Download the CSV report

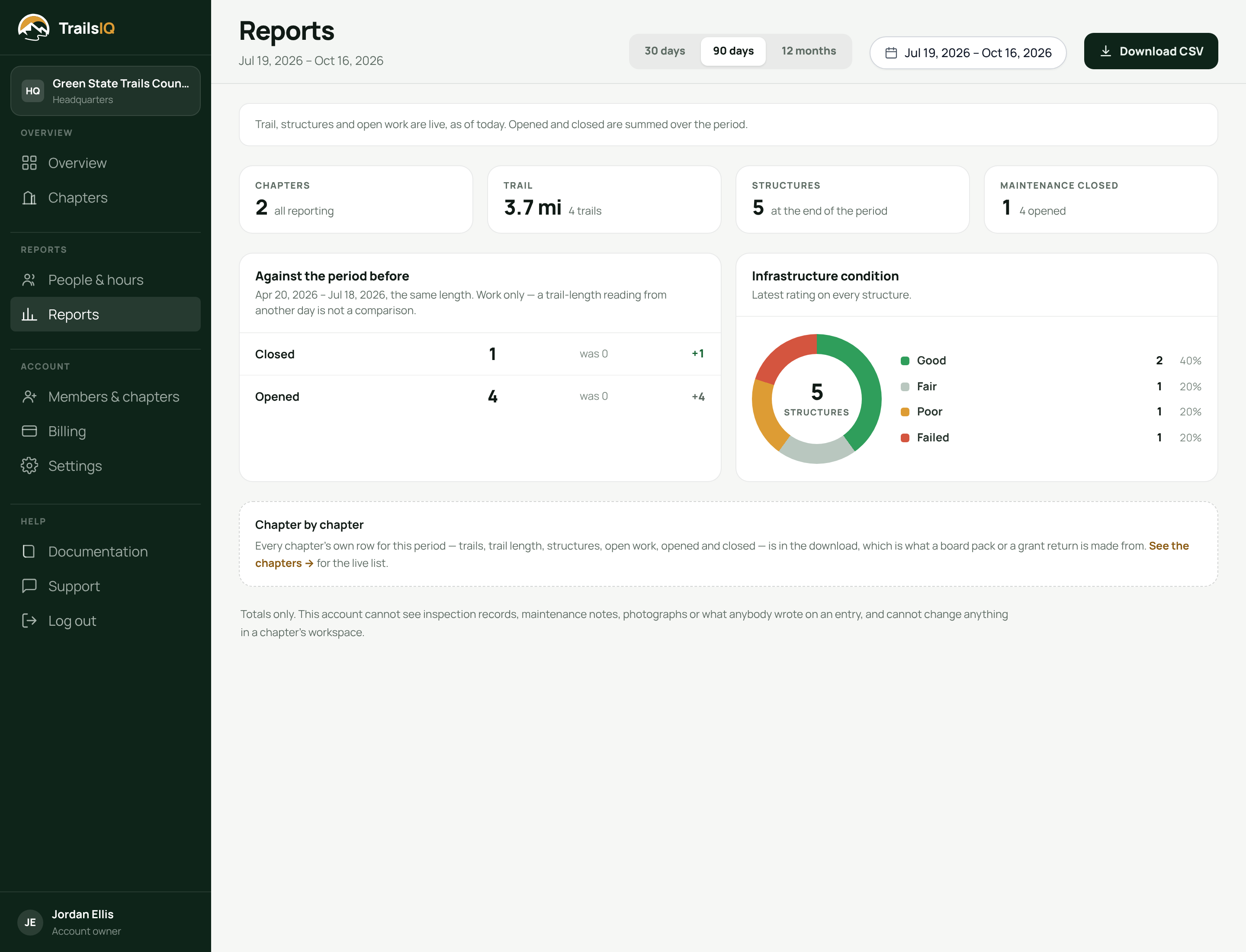click(1151, 51)
